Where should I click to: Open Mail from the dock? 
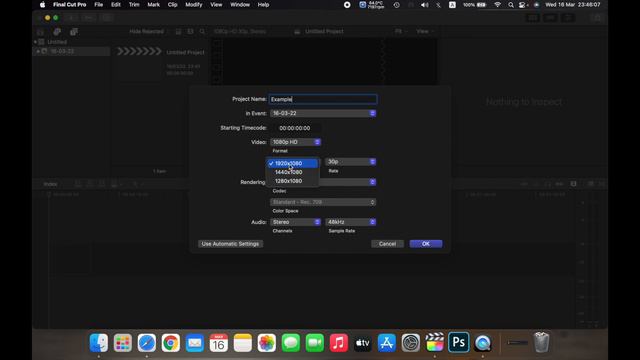coord(195,342)
